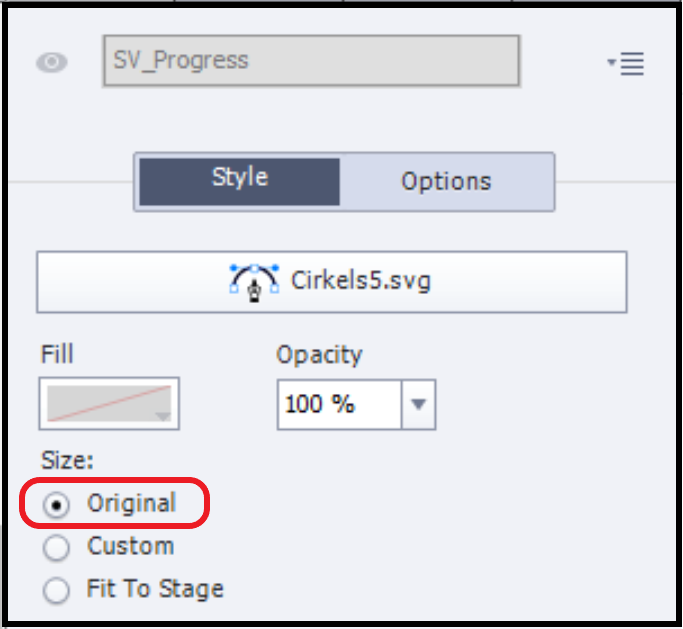683x629 pixels.
Task: Click the Fit To Stage label text
Action: click(x=155, y=589)
